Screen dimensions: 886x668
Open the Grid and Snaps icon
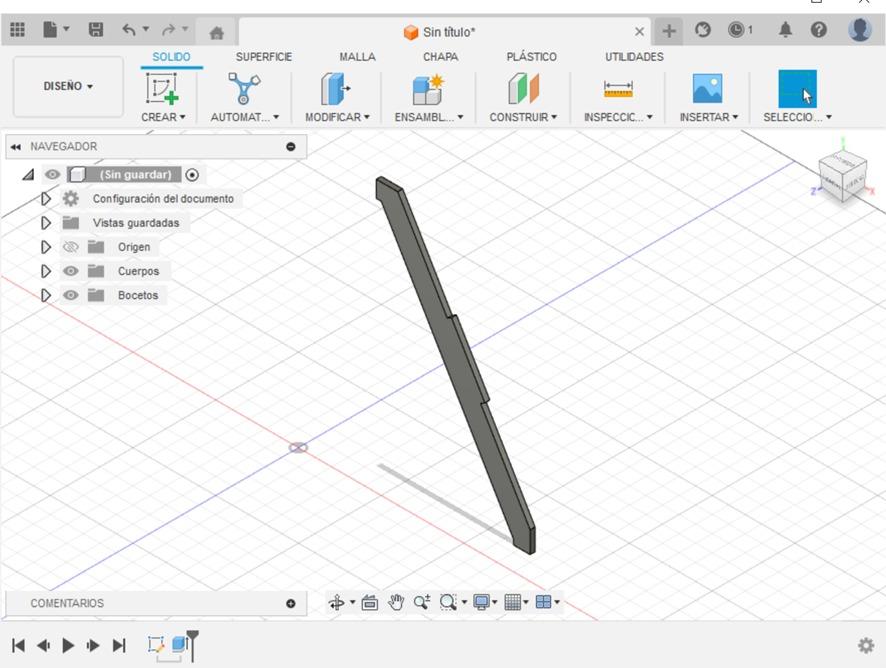(513, 602)
